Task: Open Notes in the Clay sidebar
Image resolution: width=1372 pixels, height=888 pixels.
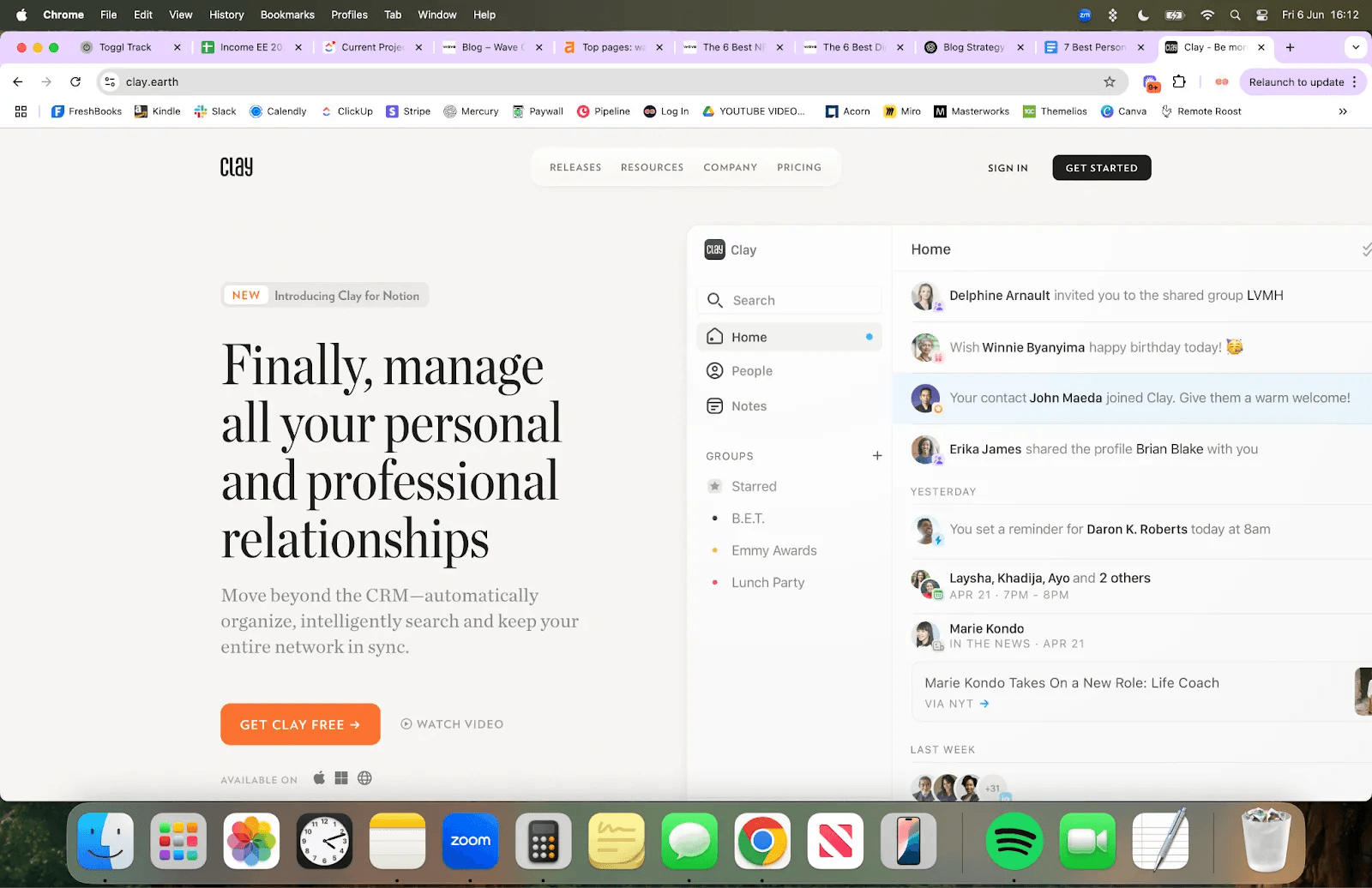Action: 789,405
